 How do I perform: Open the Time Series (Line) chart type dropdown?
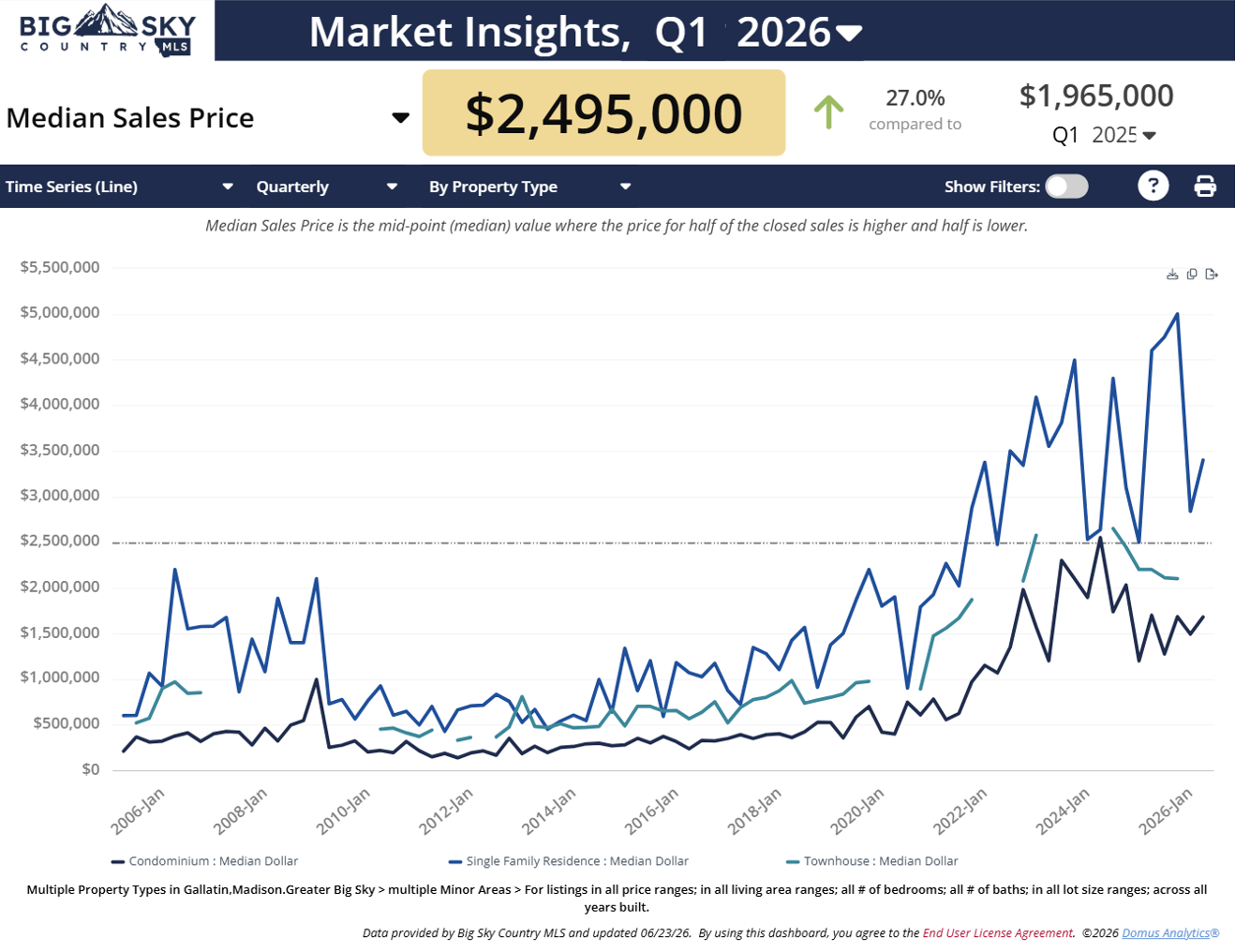[119, 186]
